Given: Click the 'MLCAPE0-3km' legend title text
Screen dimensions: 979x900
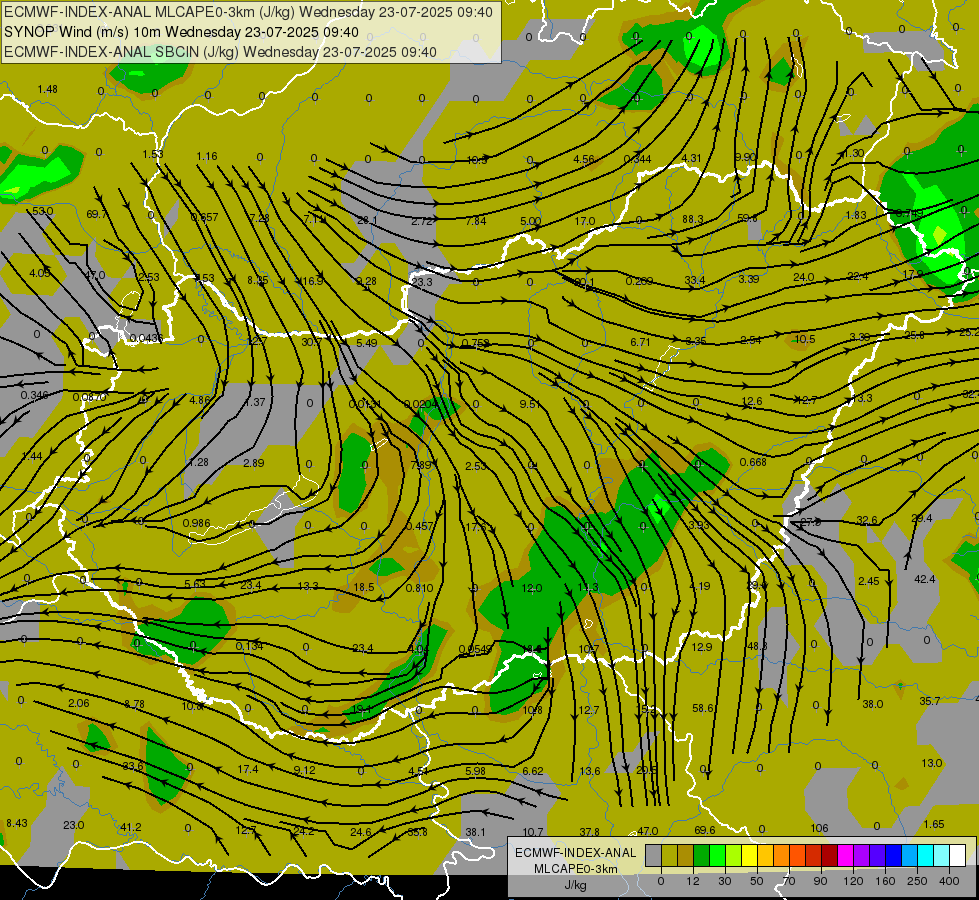Looking at the screenshot, I should click(x=576, y=869).
